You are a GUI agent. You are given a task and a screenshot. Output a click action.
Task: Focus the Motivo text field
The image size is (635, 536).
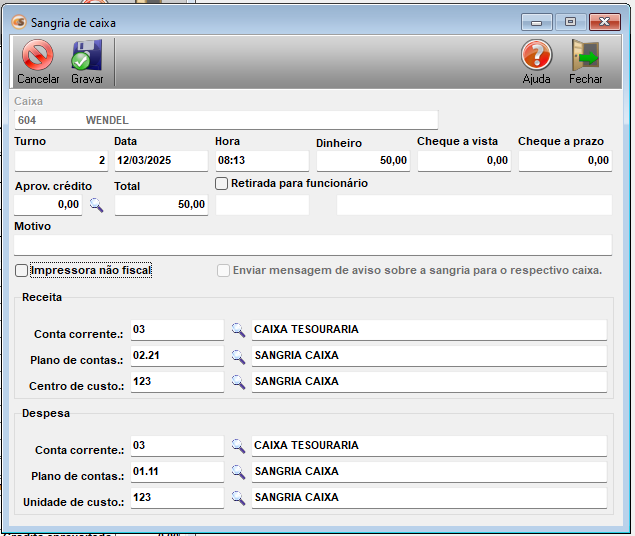point(312,245)
